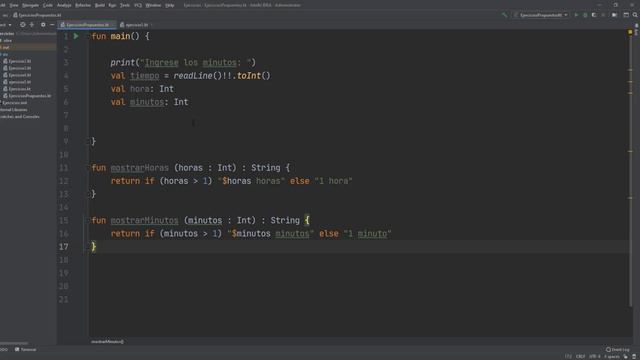Image resolution: width=640 pixels, height=360 pixels.
Task: Click the editor vertical scrollbar error stripe
Action: [x=631, y=168]
